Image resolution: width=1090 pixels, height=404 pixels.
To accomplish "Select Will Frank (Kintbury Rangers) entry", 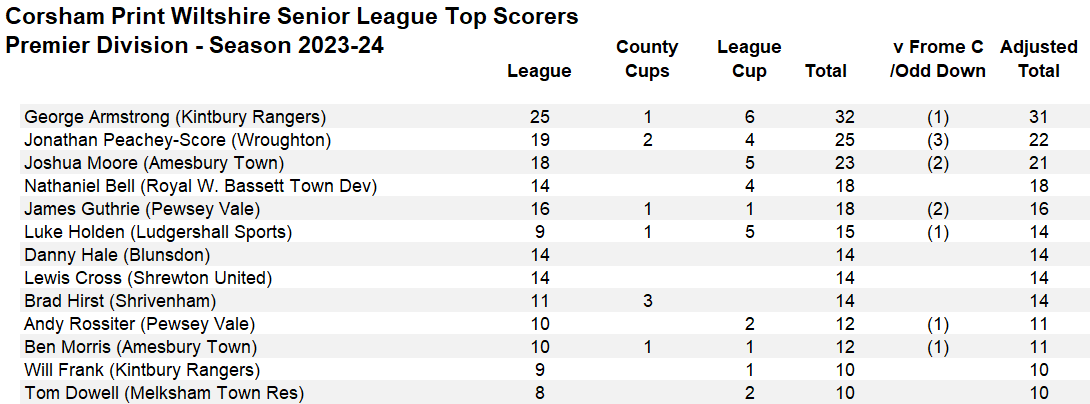I will tap(138, 370).
